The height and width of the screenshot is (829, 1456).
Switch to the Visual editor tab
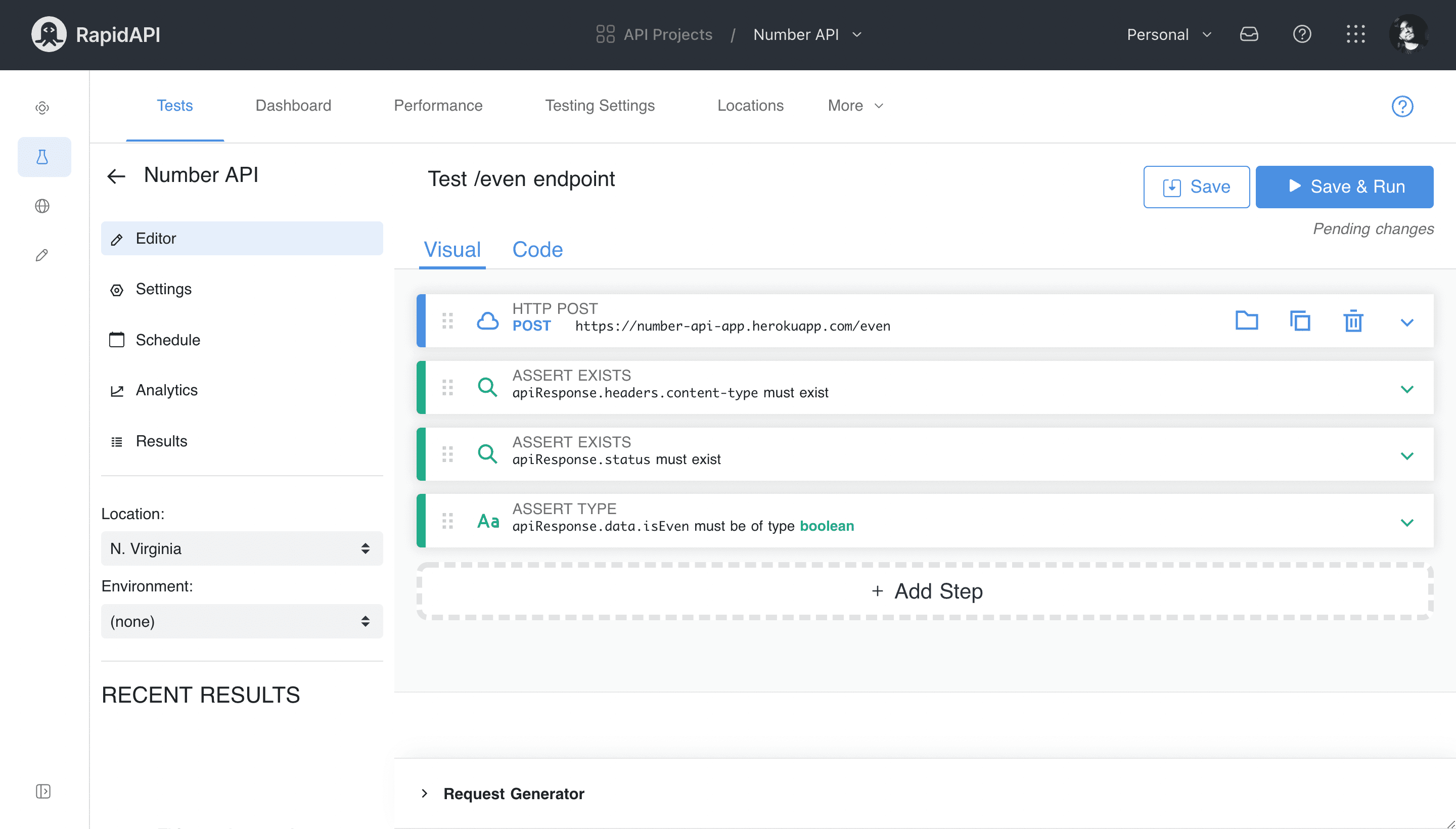[452, 249]
